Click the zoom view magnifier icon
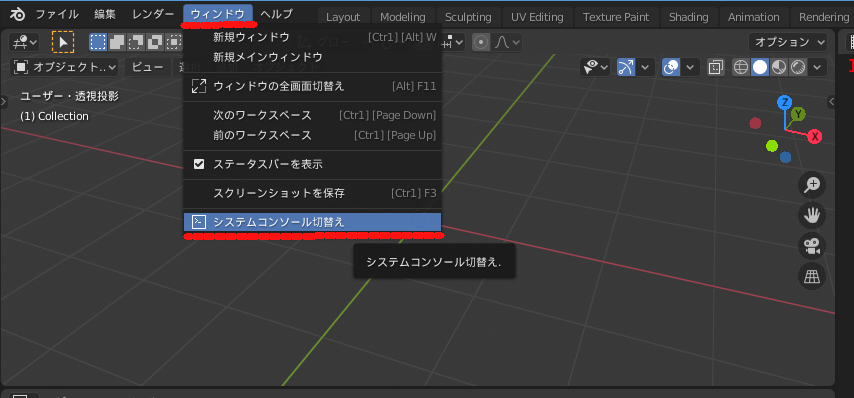This screenshot has height=398, width=854. 812,185
